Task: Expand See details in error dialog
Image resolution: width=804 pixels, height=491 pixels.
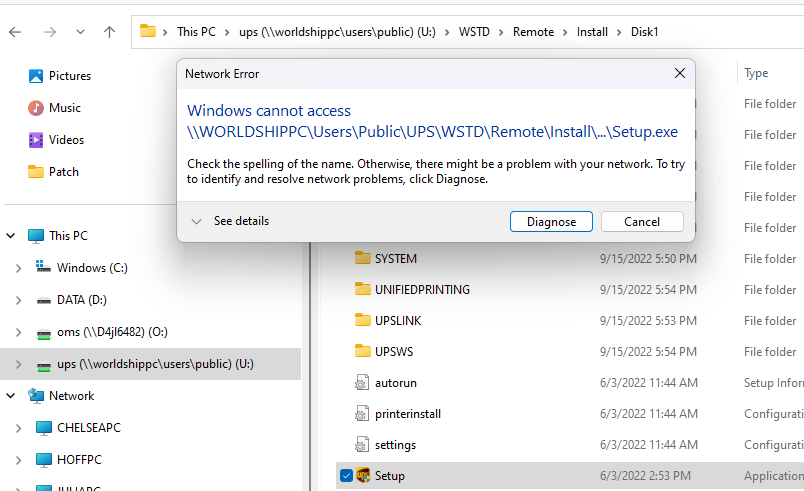Action: coord(230,221)
